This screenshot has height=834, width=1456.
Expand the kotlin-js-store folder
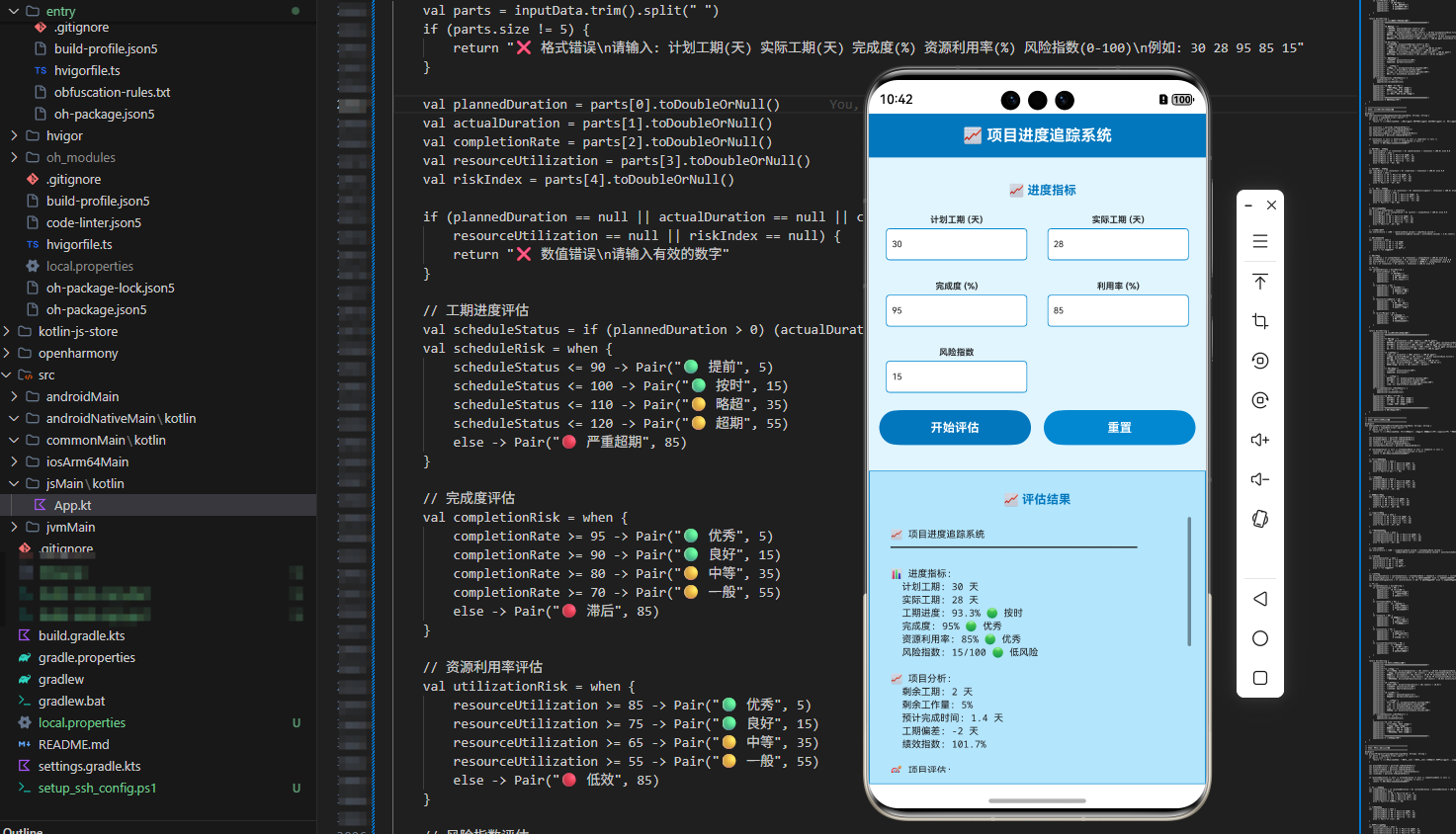(x=6, y=331)
